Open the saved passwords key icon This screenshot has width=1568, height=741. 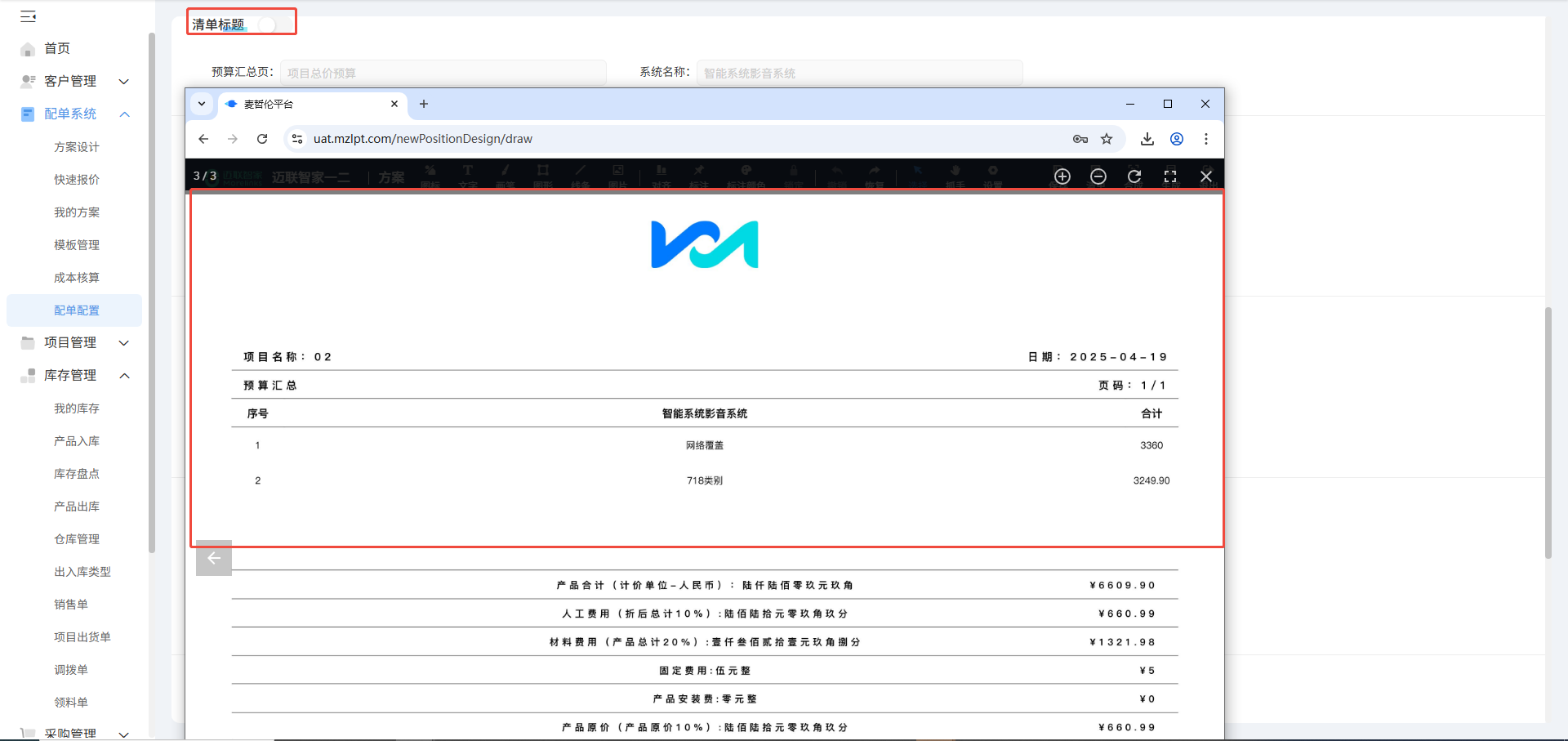click(1080, 139)
